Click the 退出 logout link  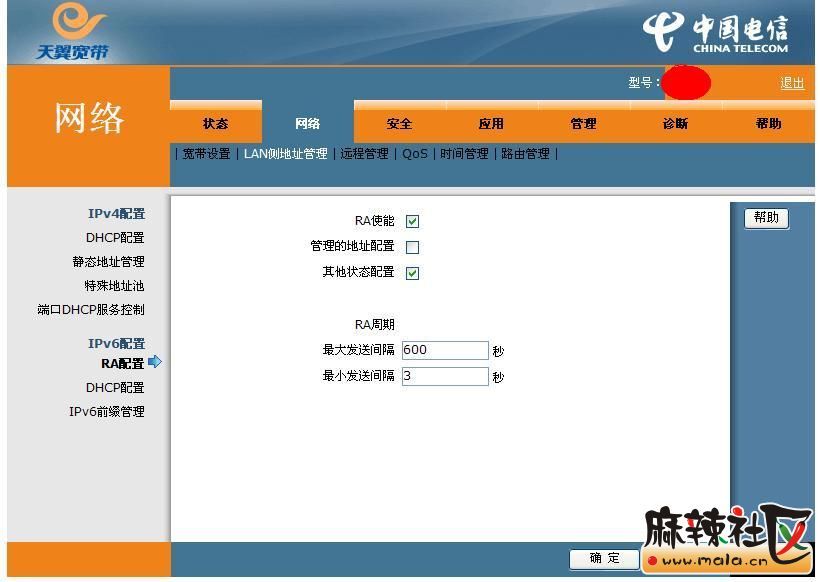(x=792, y=83)
